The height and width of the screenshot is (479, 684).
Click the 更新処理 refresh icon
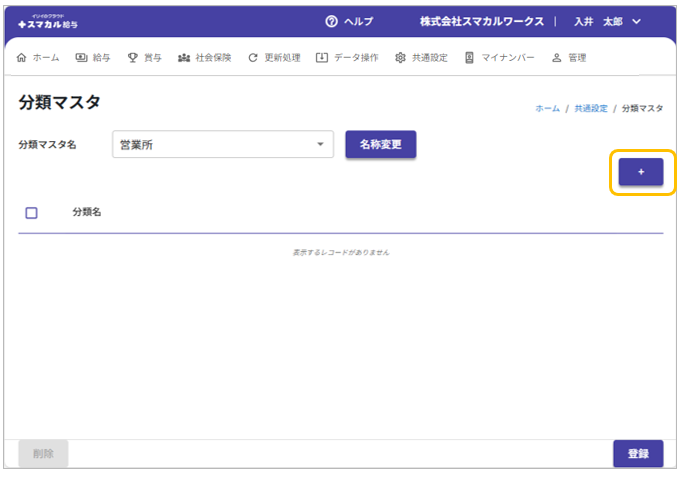[253, 58]
